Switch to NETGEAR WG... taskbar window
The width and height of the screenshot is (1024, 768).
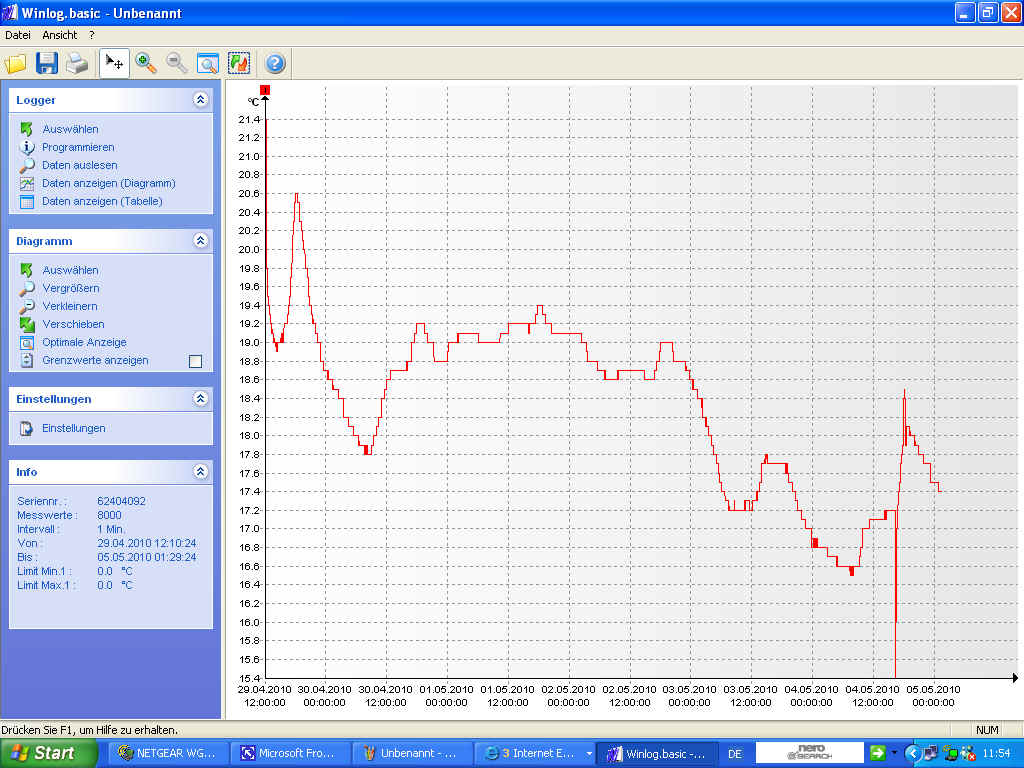167,754
